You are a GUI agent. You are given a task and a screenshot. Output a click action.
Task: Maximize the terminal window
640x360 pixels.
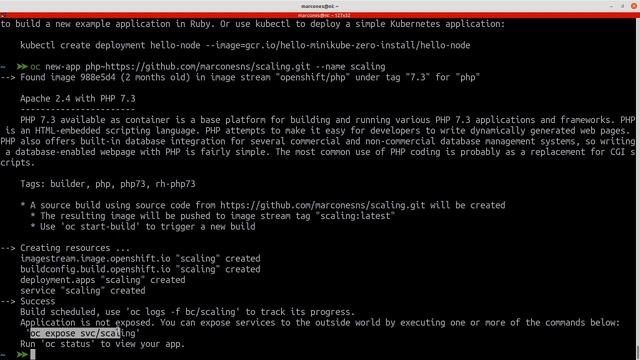coord(622,6)
